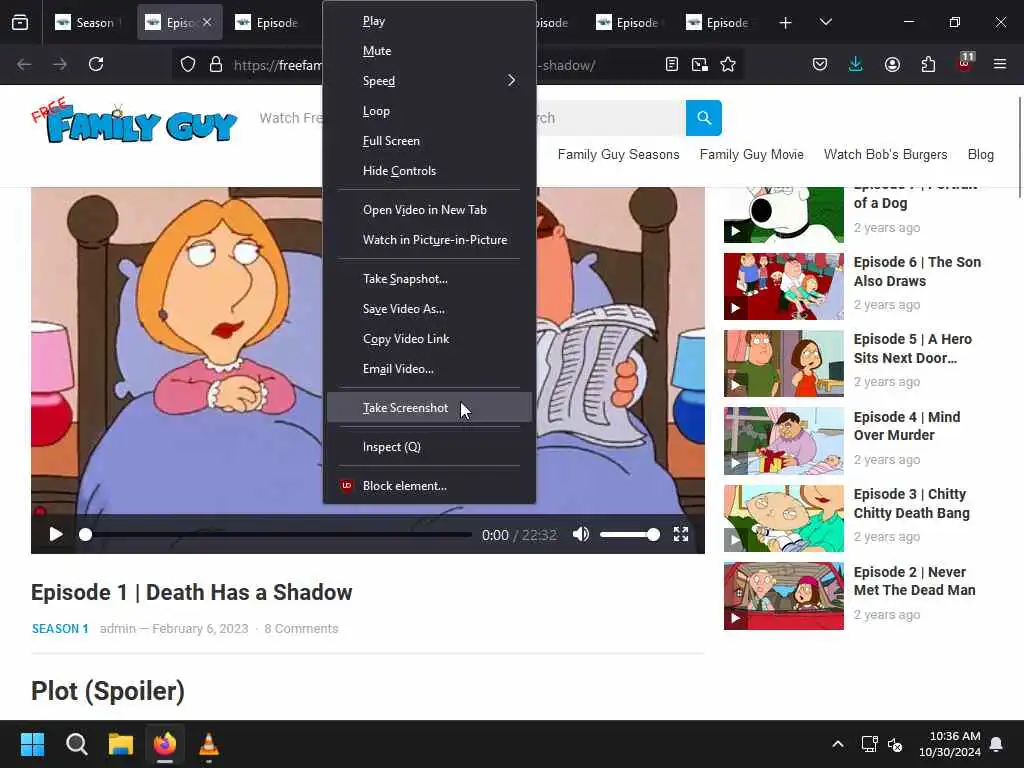Viewport: 1024px width, 768px height.
Task: Open Episode 3 Chitty Chitty Death Bang
Action: pos(912,503)
